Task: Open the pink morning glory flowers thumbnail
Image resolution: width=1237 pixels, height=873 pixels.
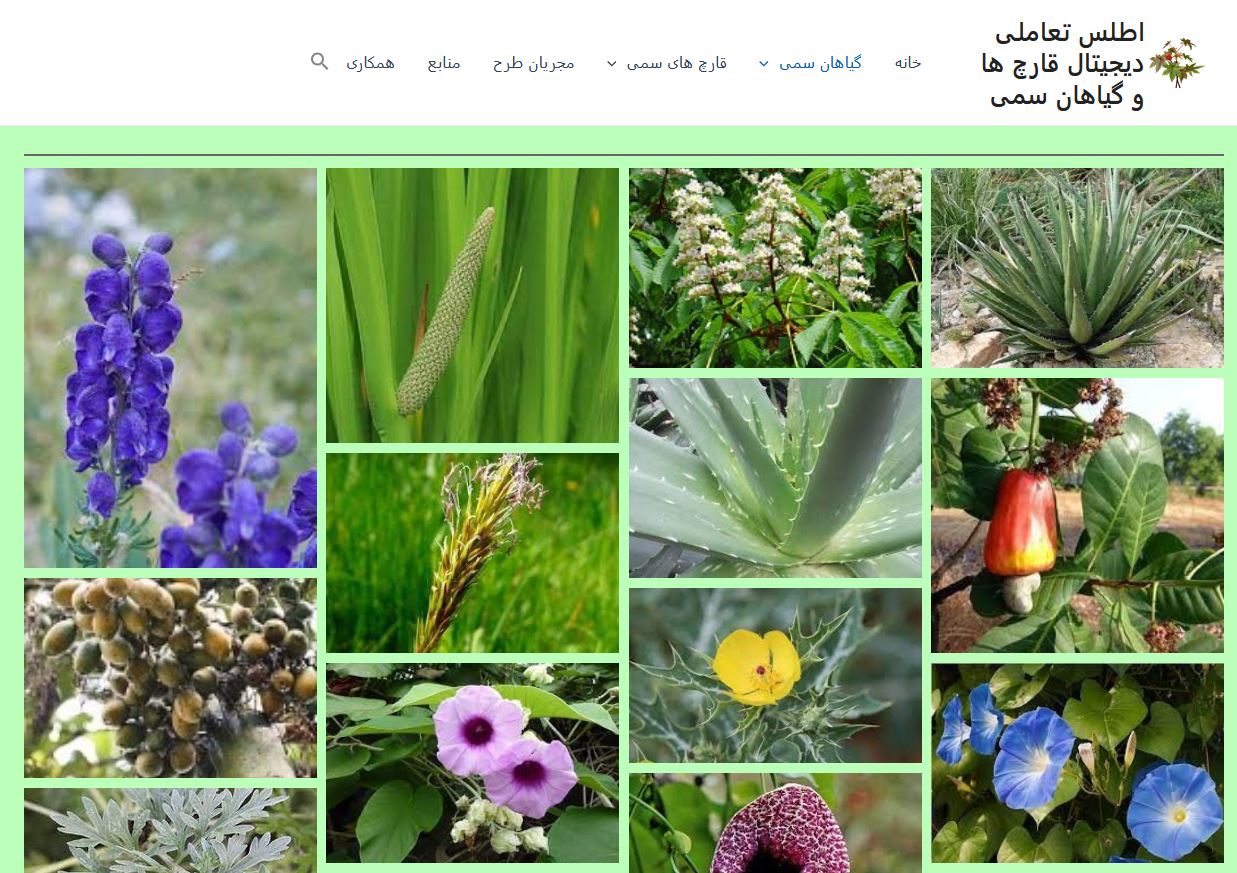Action: click(x=472, y=763)
